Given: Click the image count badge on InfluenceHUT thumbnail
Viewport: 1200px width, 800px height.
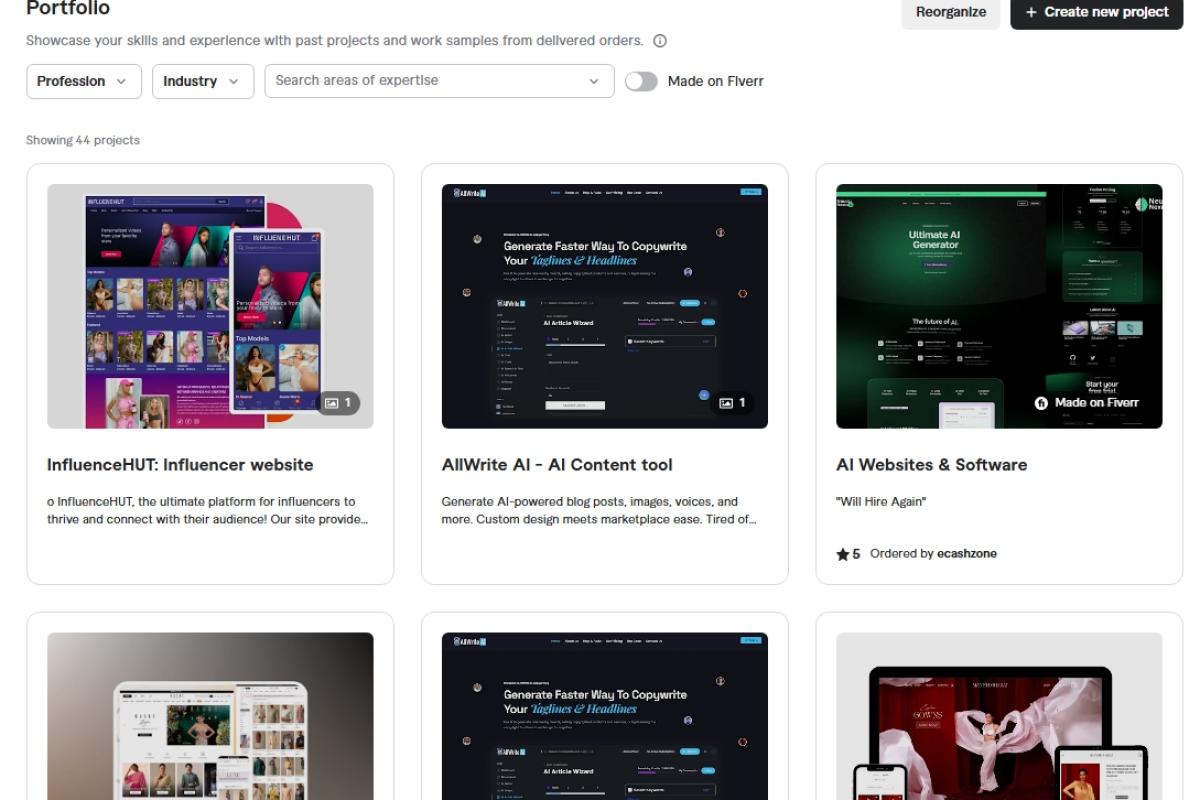Looking at the screenshot, I should [x=340, y=405].
